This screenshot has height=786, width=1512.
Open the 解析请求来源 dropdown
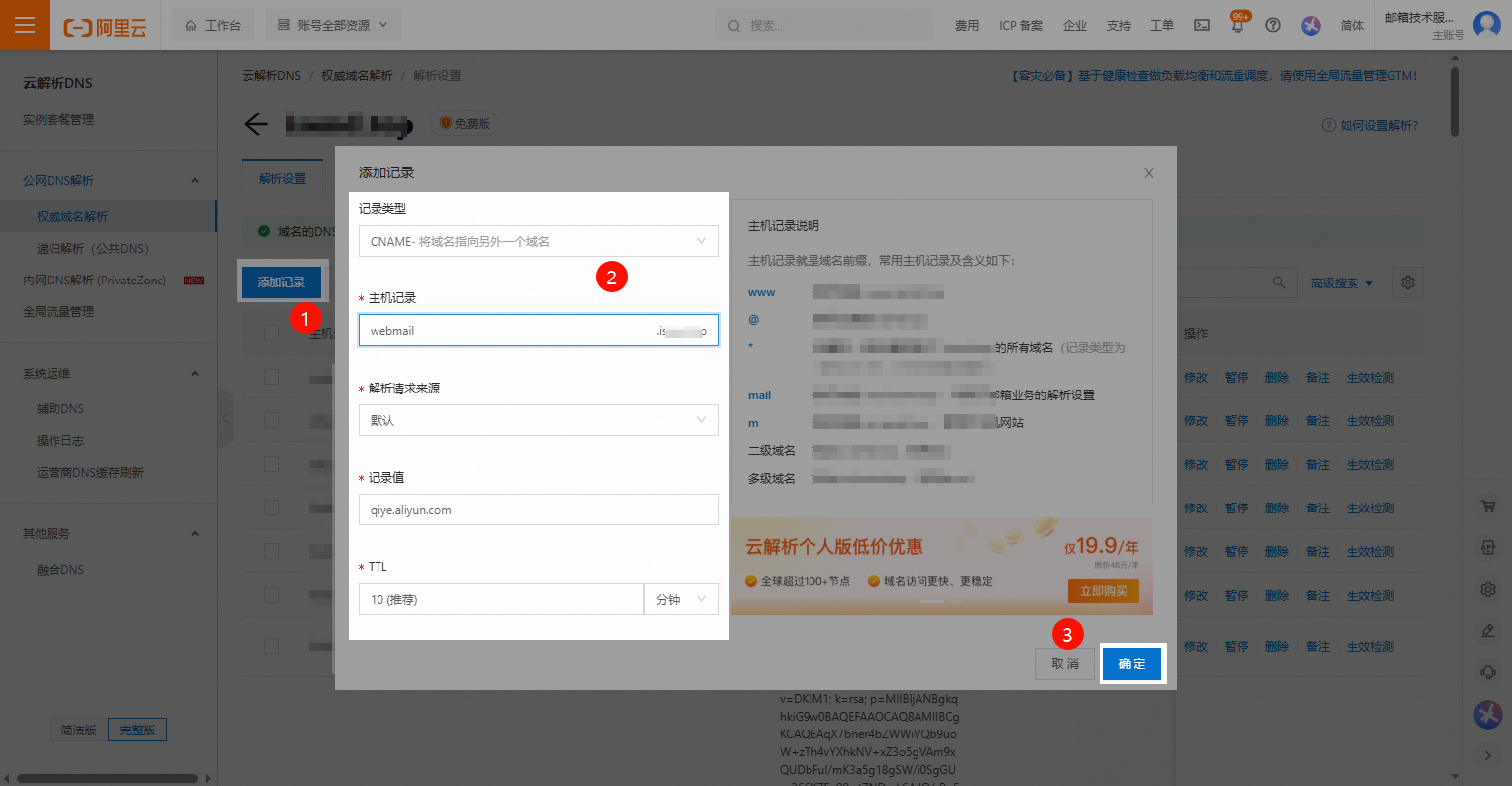click(538, 420)
